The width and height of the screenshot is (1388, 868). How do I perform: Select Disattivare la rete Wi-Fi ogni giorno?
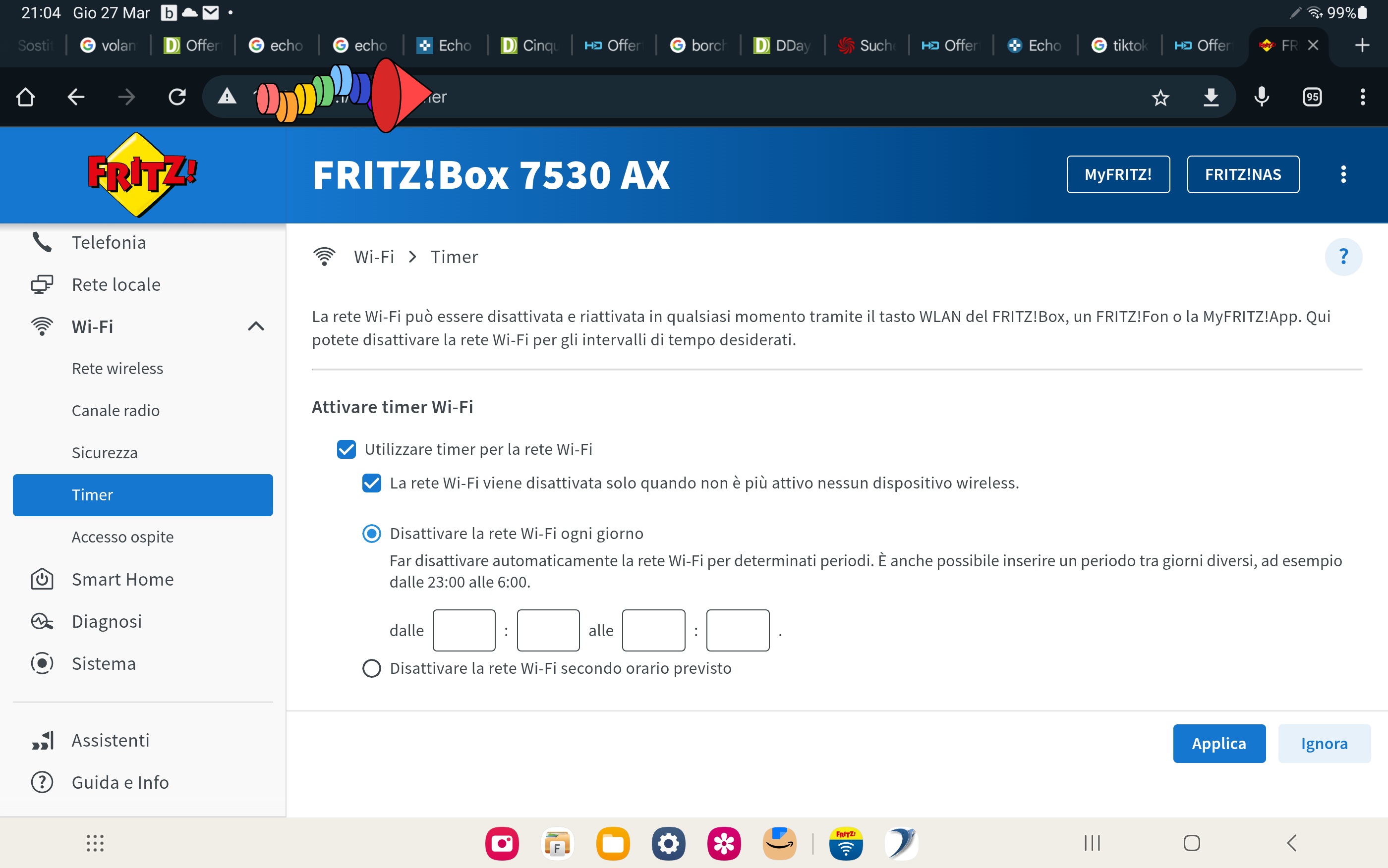(372, 533)
